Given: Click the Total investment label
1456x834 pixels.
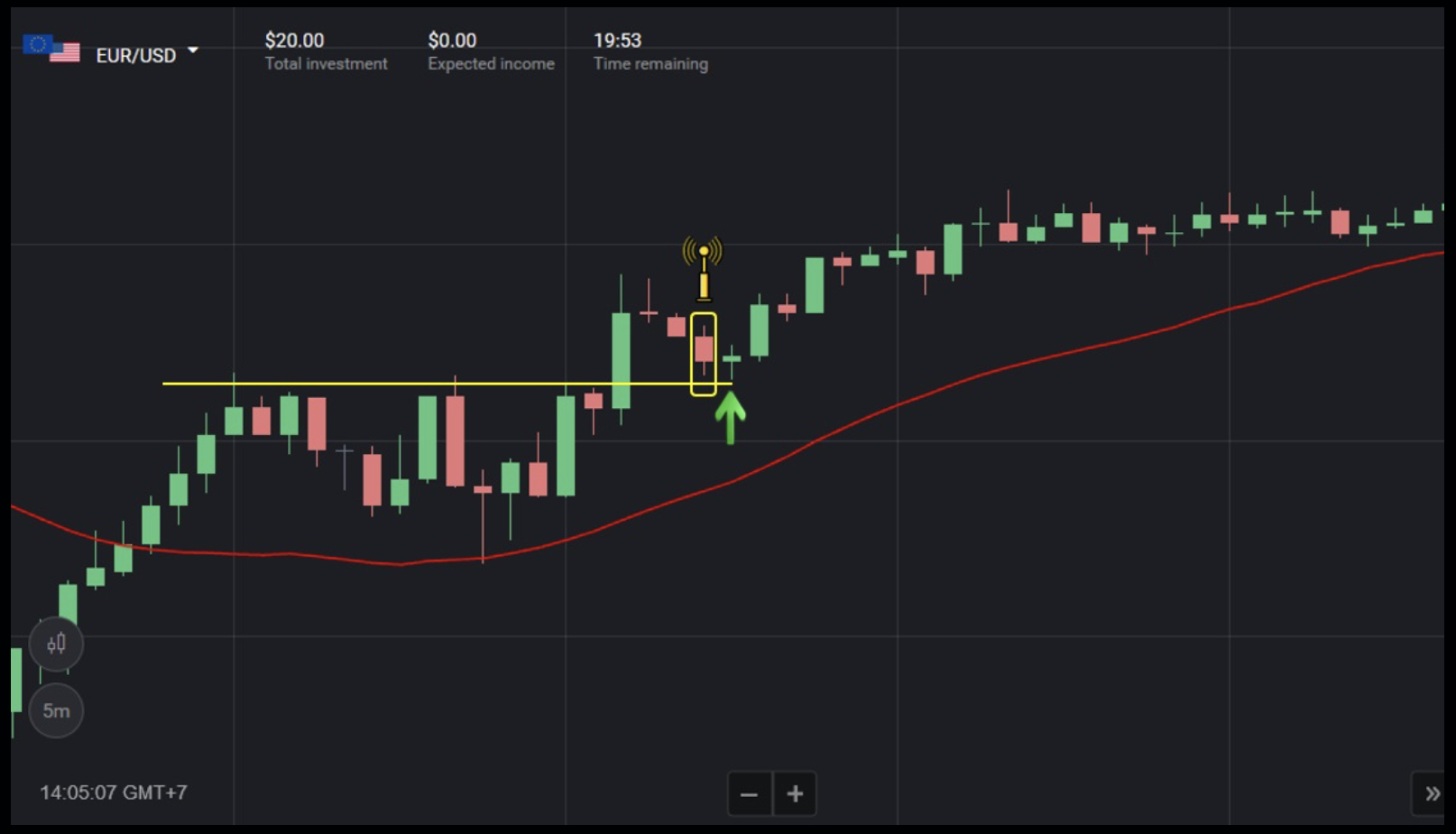Looking at the screenshot, I should 326,64.
